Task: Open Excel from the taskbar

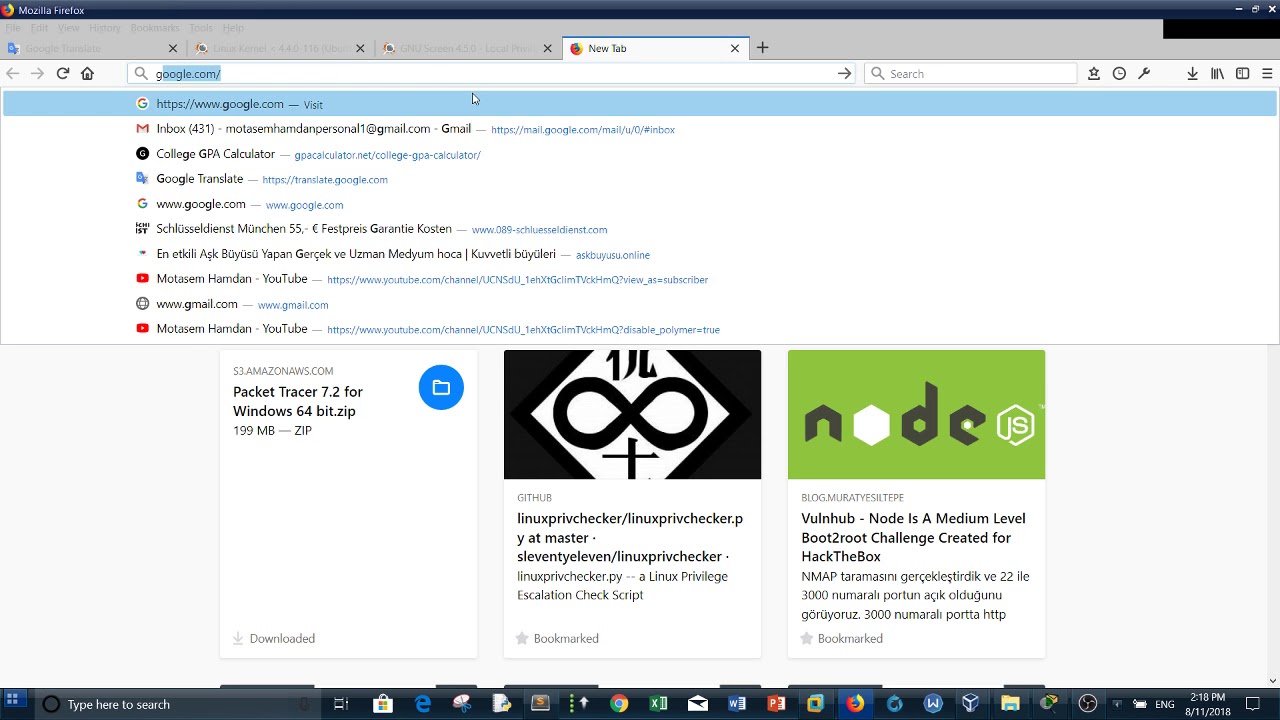Action: click(x=658, y=704)
